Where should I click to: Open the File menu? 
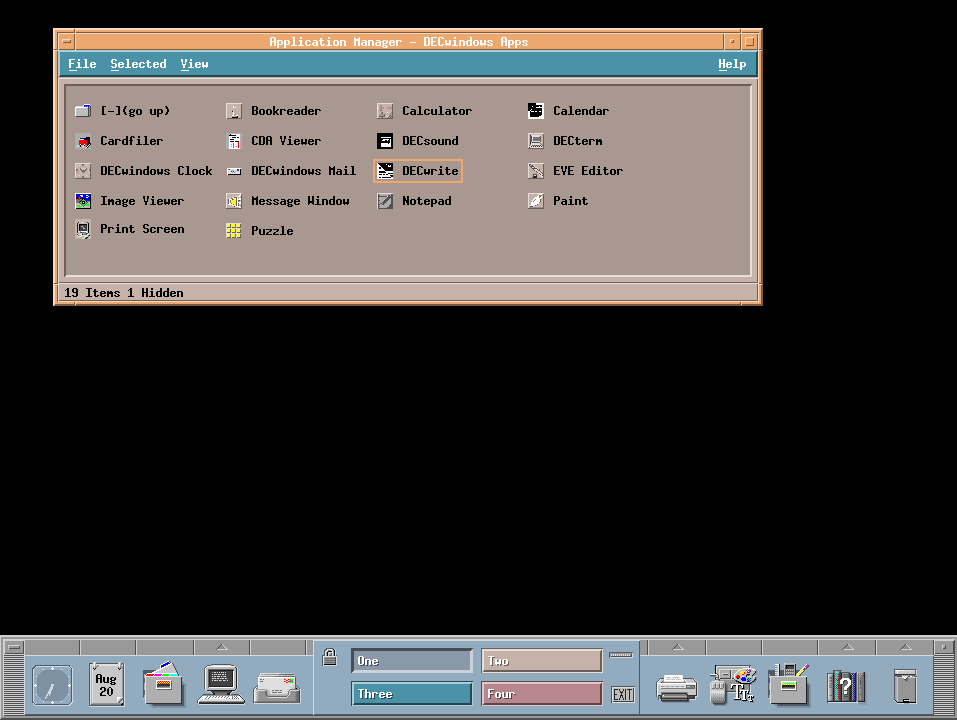click(82, 64)
